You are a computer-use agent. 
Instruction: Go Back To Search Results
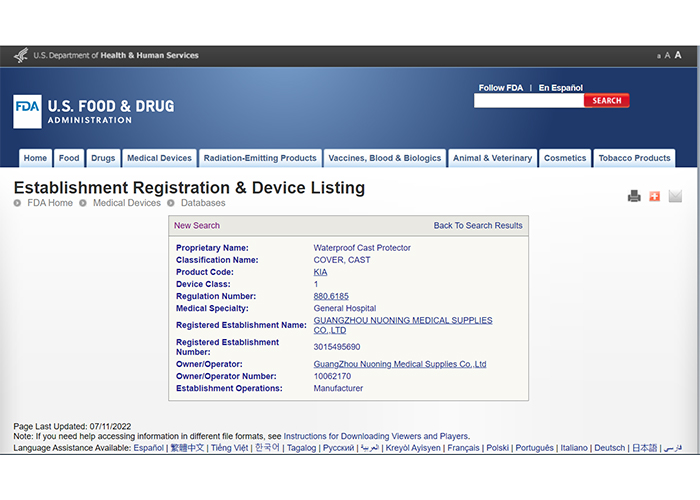478,225
